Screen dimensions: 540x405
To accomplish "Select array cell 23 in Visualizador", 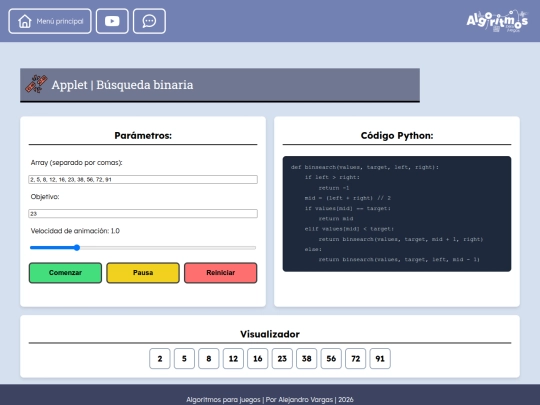I will (282, 359).
